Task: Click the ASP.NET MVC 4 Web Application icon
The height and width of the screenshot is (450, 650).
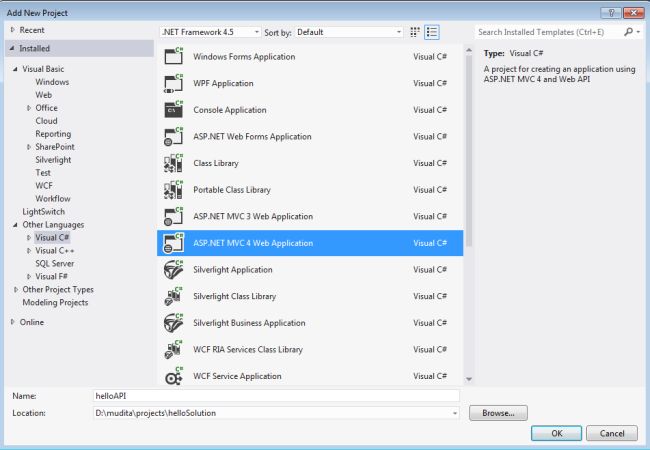Action: pyautogui.click(x=174, y=243)
